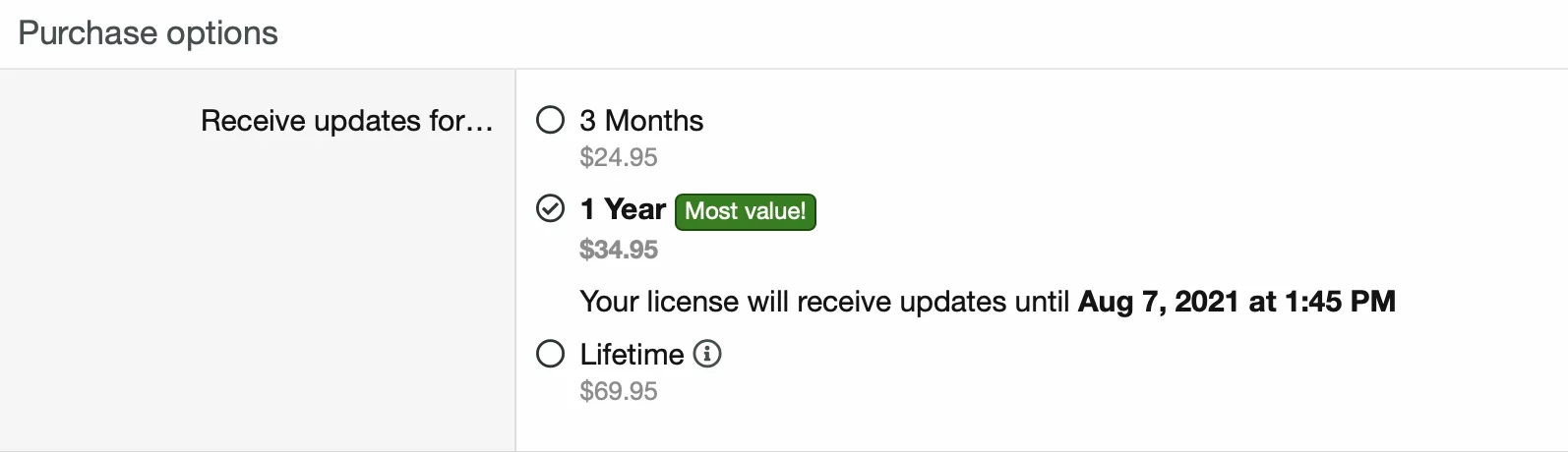Click the word 'Months' in first option

[654, 121]
